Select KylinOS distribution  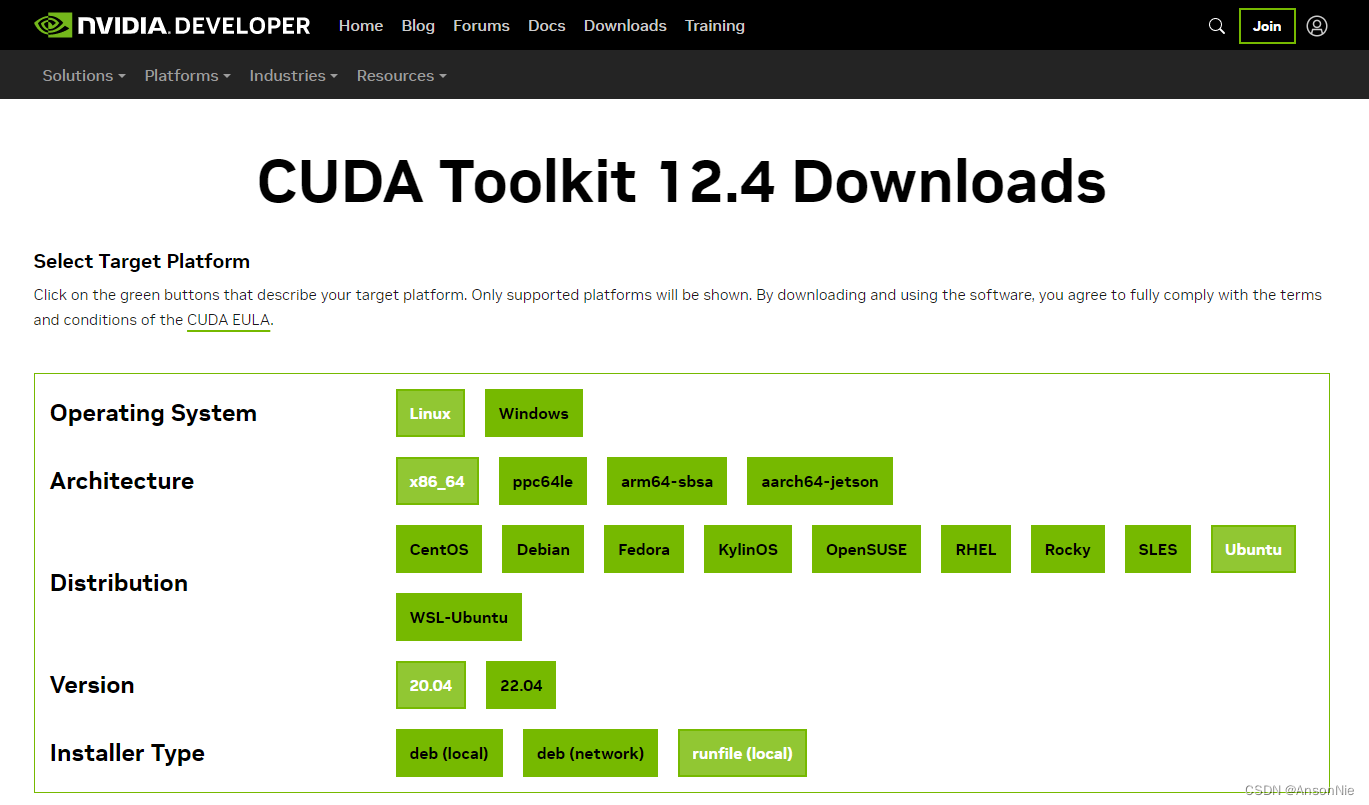748,549
